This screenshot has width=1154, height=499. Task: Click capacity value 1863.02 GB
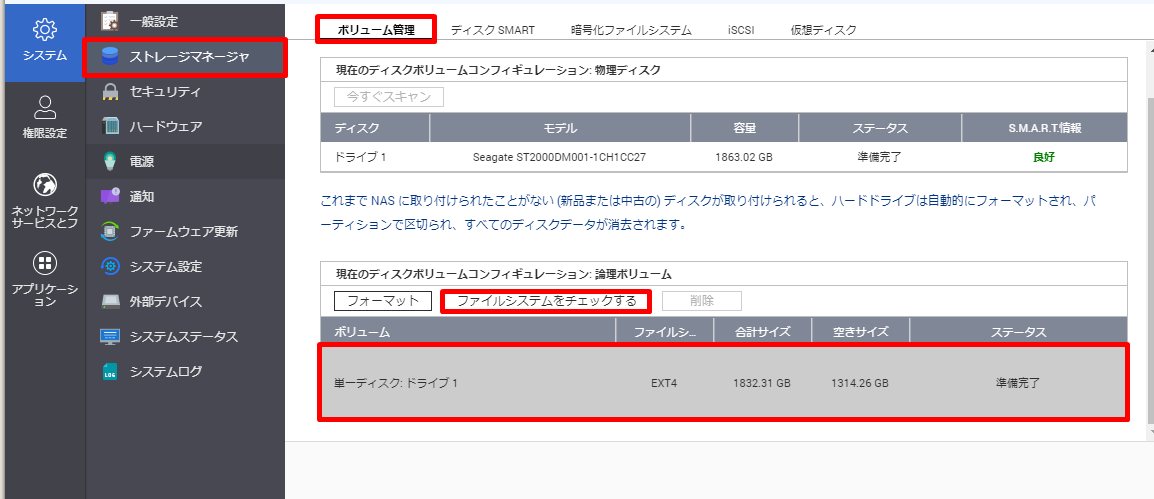coord(743,157)
